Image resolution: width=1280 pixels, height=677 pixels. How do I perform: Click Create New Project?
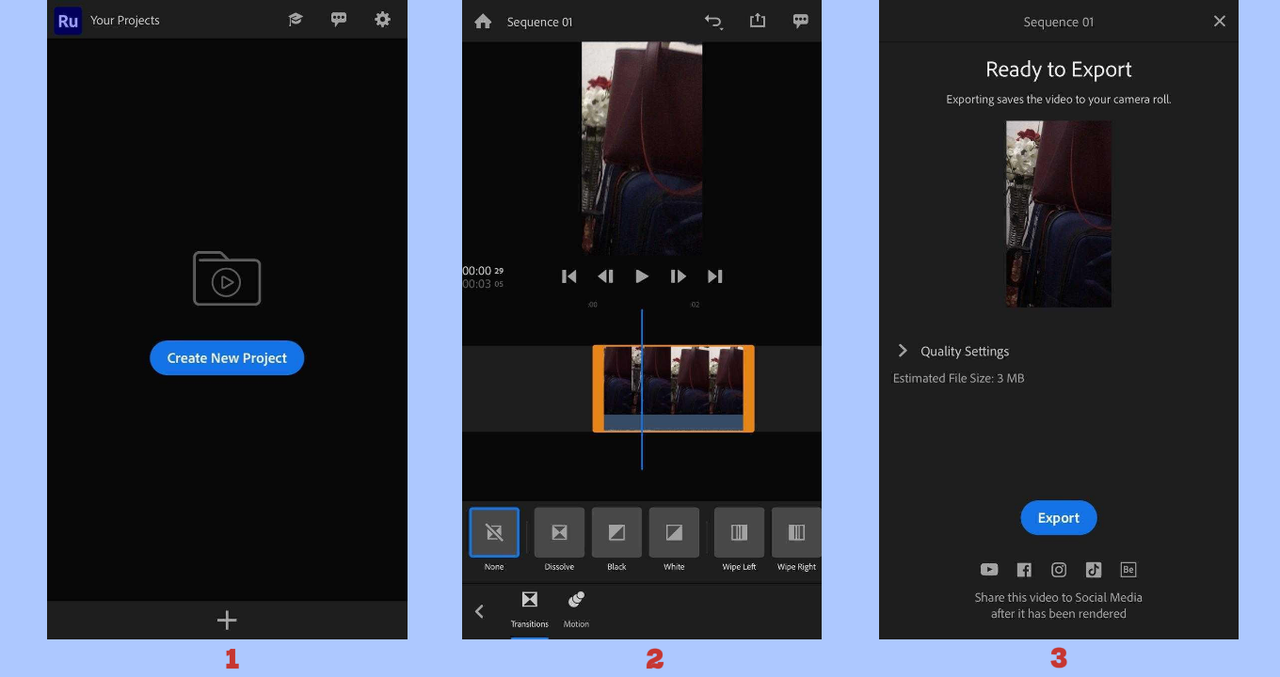click(227, 357)
